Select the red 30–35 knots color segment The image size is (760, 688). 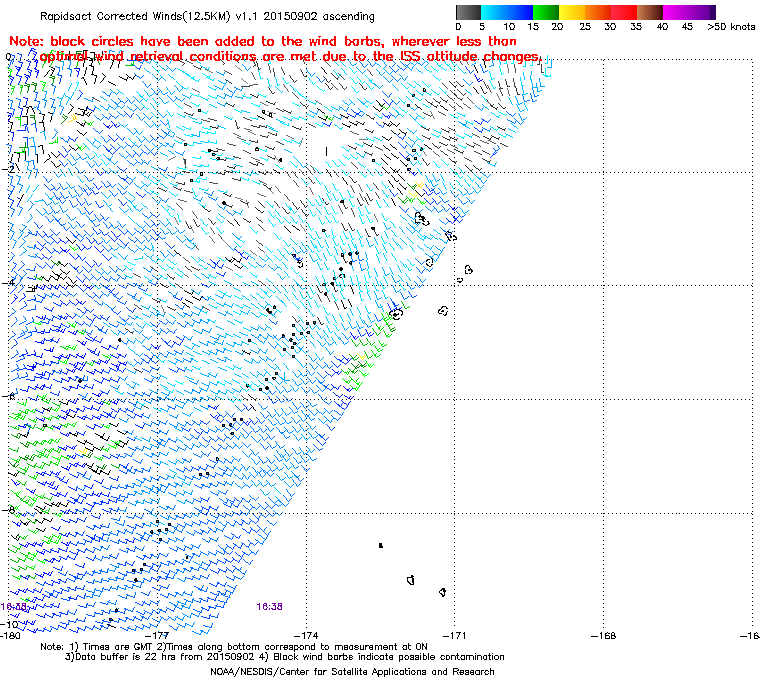pyautogui.click(x=624, y=12)
